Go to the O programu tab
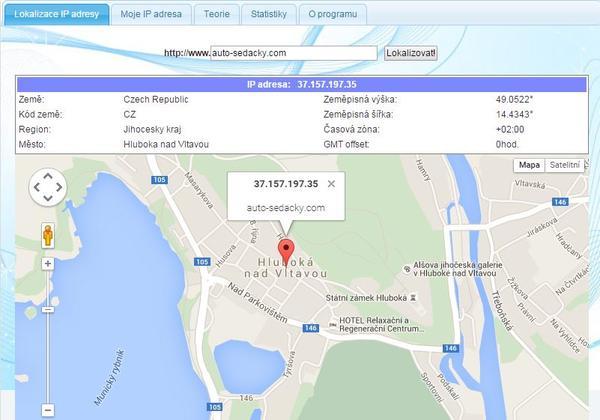Screen dimensions: 600x420 (333, 14)
